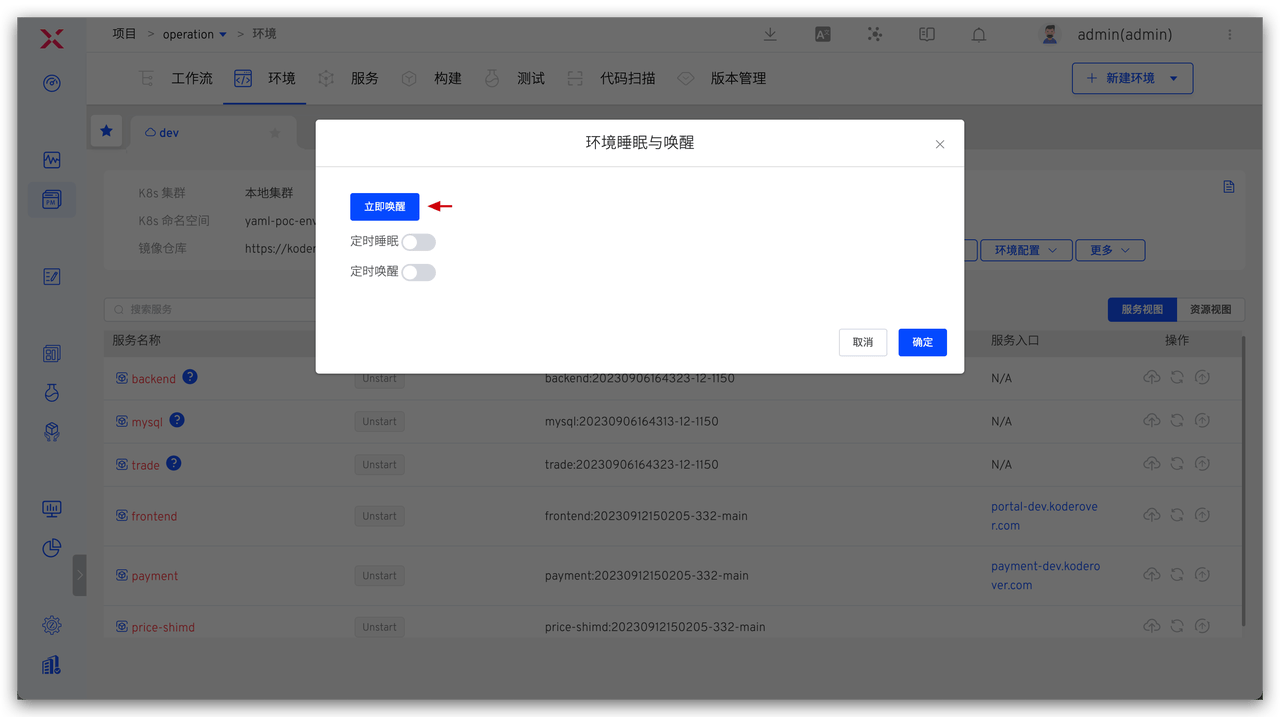Click the settings gear in the sidebar
This screenshot has height=717, width=1280.
pos(51,625)
